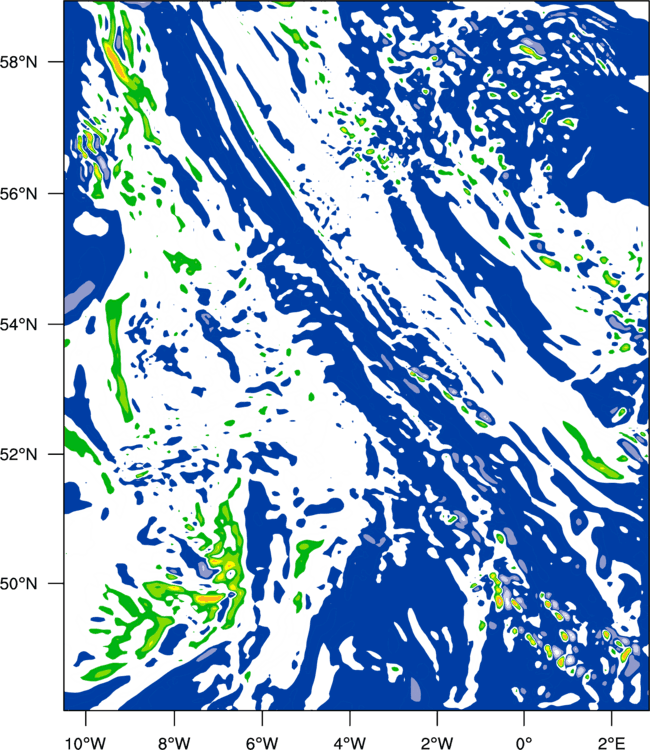The image size is (650, 750).
Task: Click the 4°W longitude label
Action: tap(350, 743)
